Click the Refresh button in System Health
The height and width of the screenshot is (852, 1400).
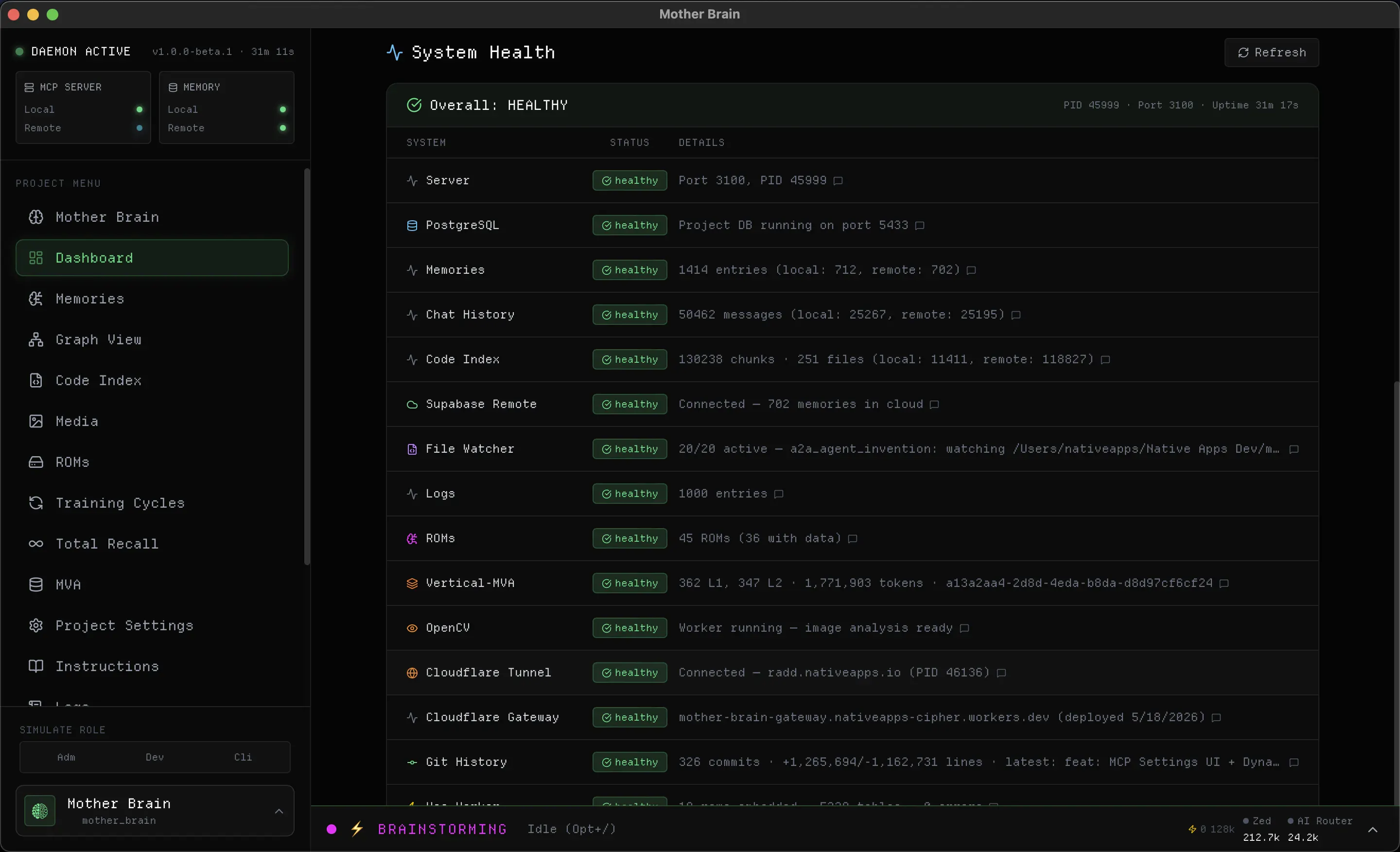(x=1271, y=53)
